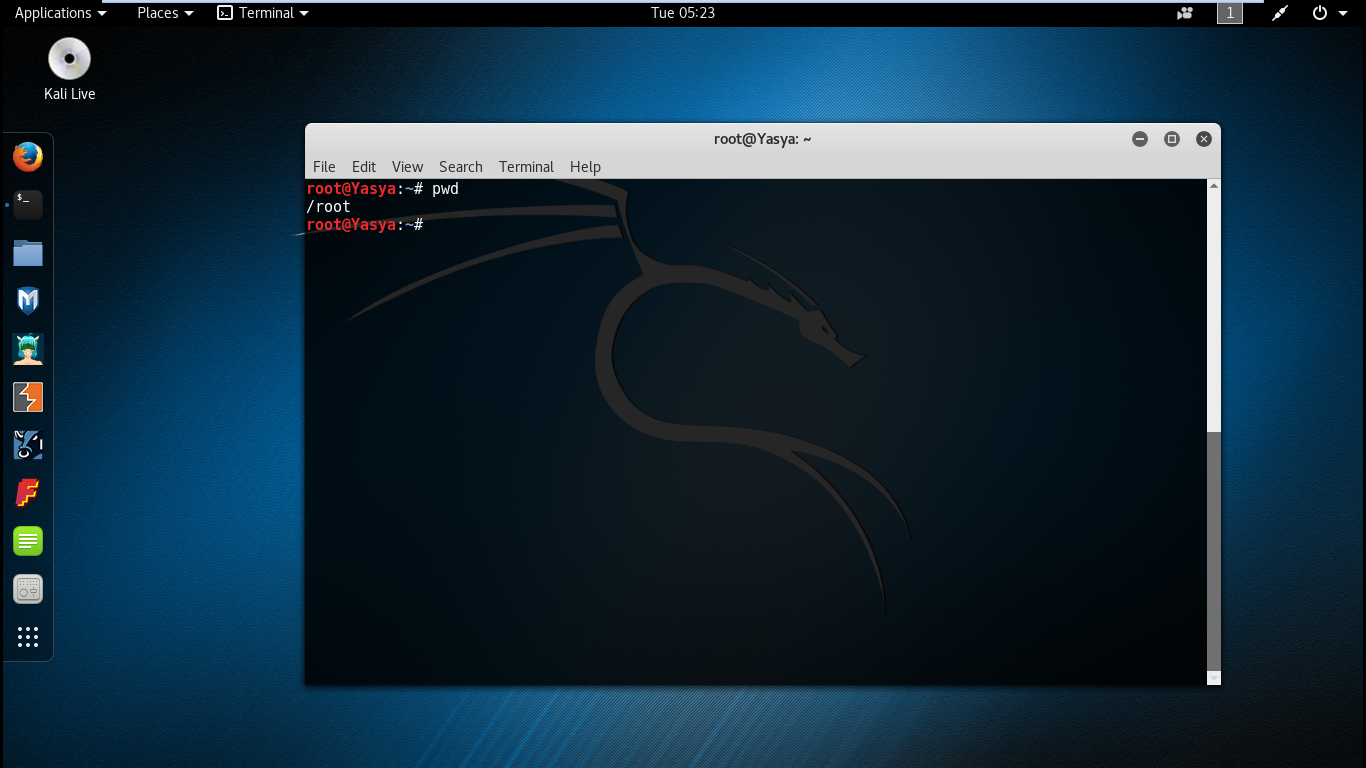This screenshot has width=1366, height=768.
Task: Open the View menu in terminal
Action: 407,167
